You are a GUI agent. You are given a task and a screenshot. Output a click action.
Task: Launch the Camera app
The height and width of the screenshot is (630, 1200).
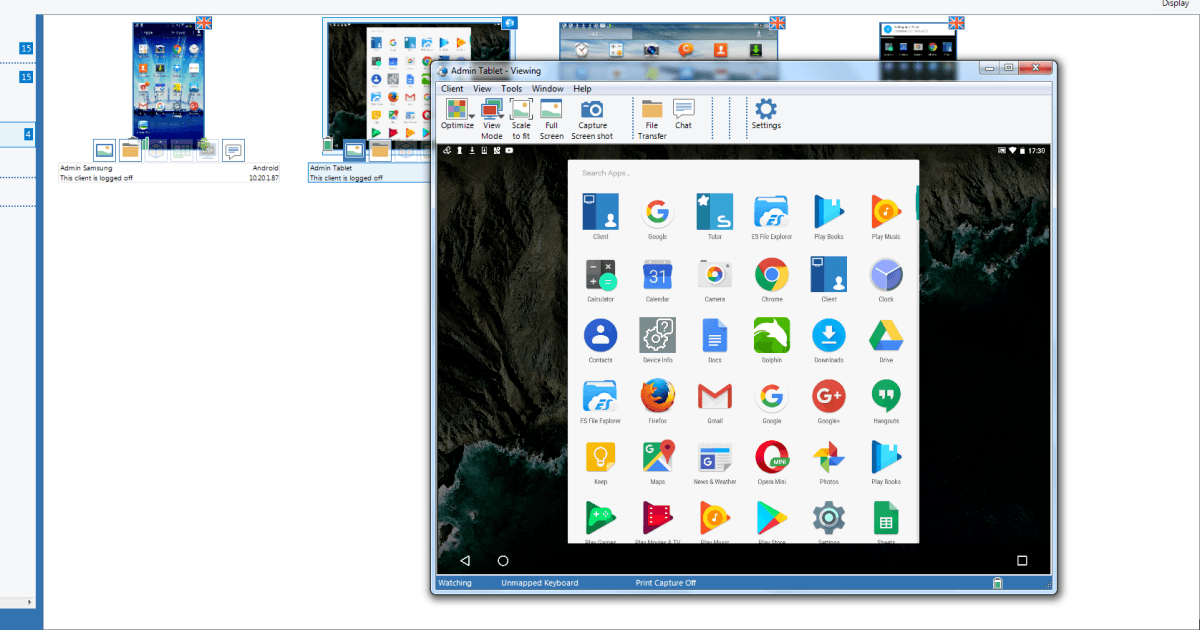click(x=715, y=274)
